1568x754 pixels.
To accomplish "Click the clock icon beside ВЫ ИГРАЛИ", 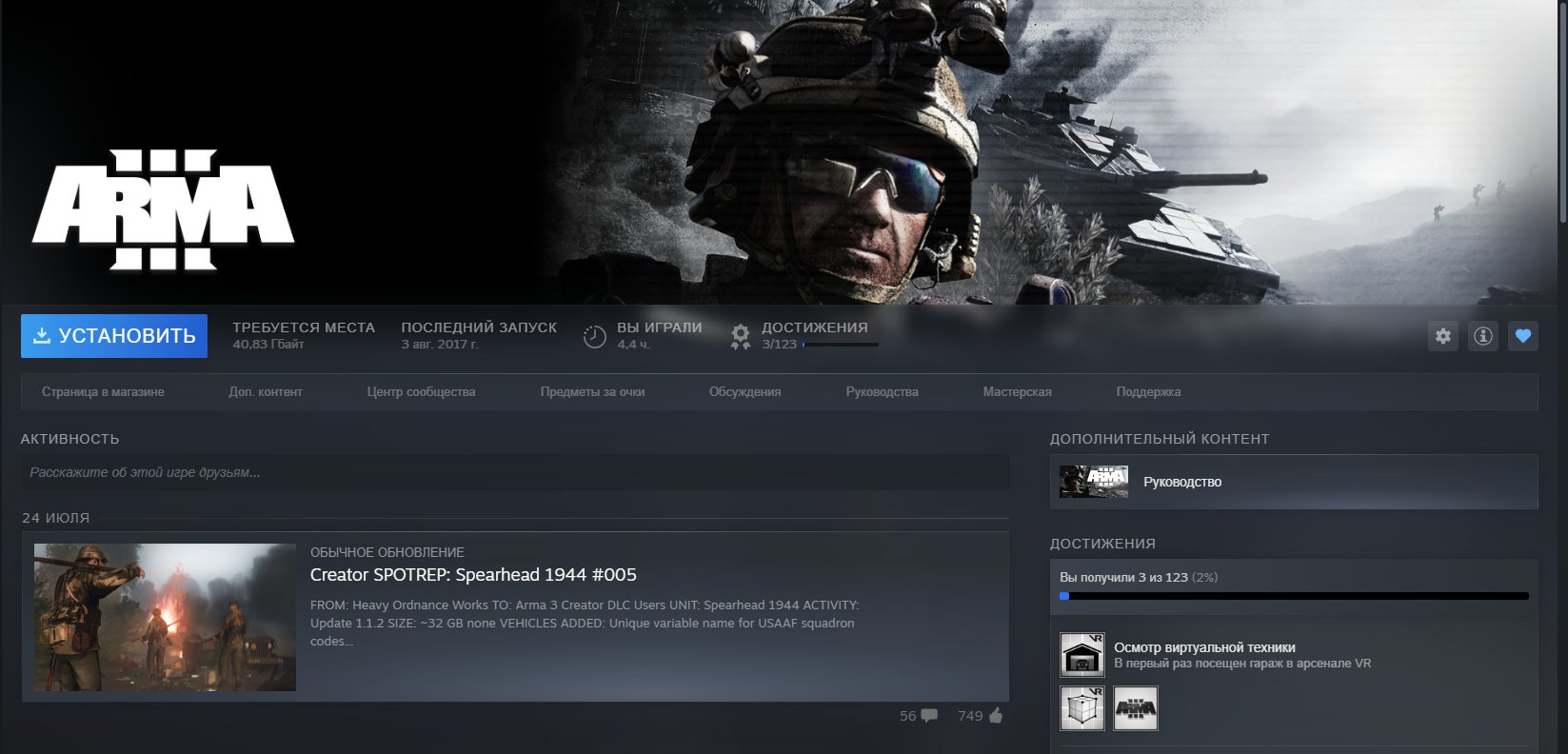I will point(595,337).
